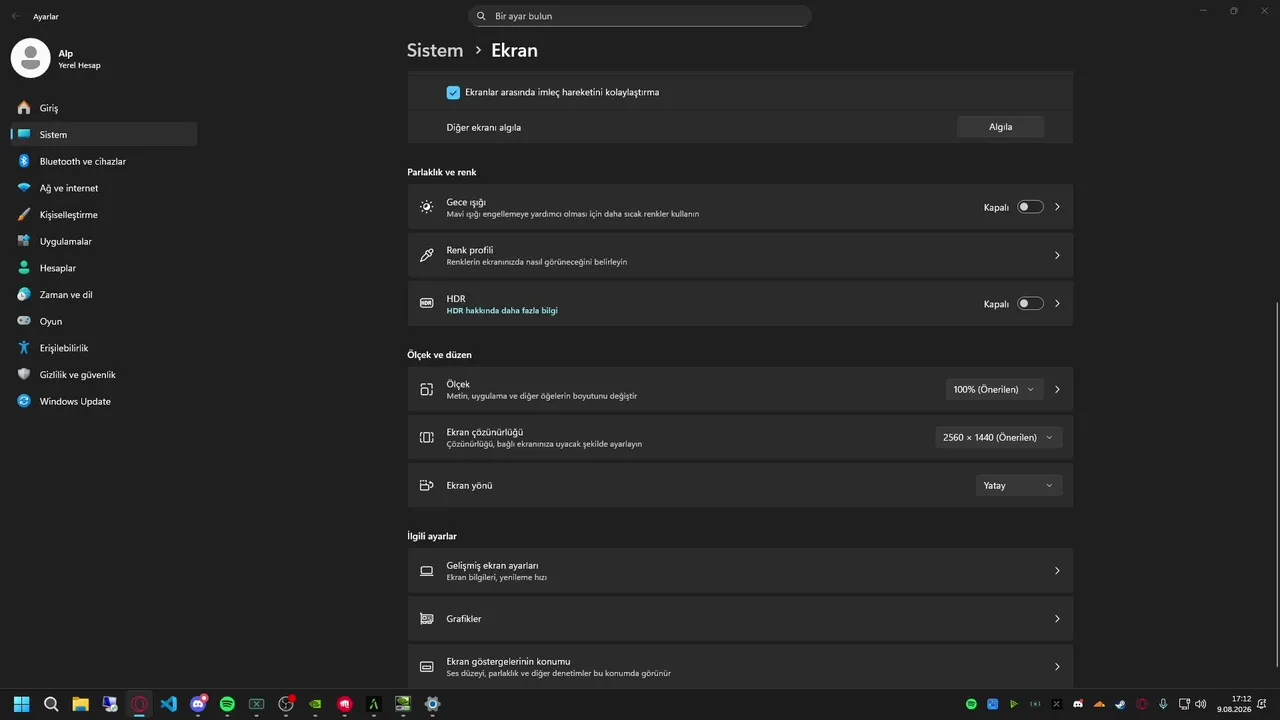Image resolution: width=1280 pixels, height=720 pixels.
Task: Open Discord from the taskbar
Action: point(198,704)
